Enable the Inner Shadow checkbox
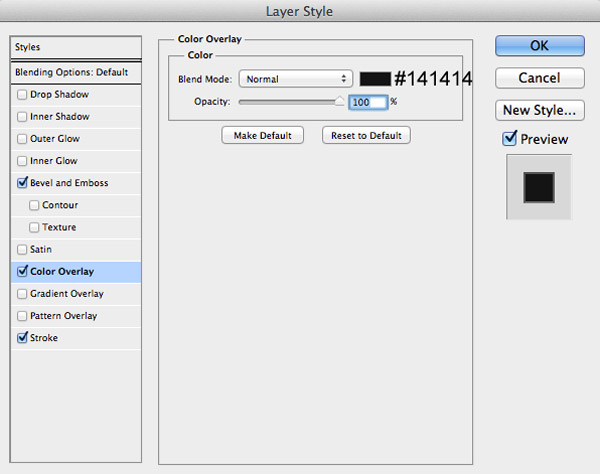The image size is (600, 474). [x=22, y=117]
